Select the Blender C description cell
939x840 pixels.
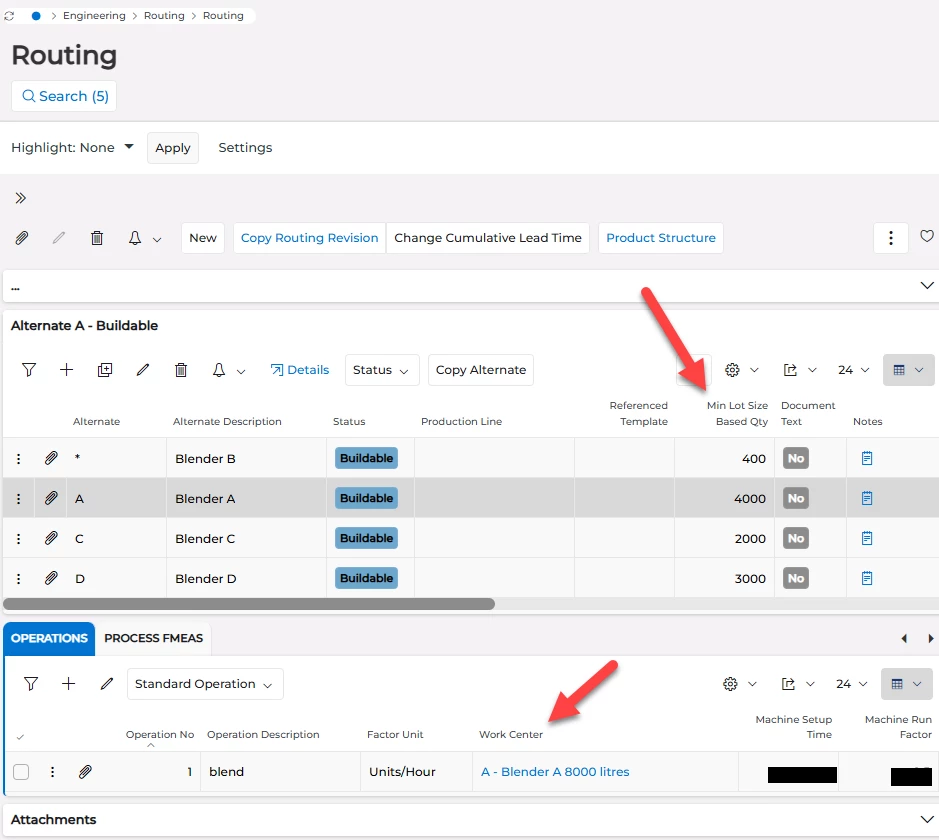247,538
